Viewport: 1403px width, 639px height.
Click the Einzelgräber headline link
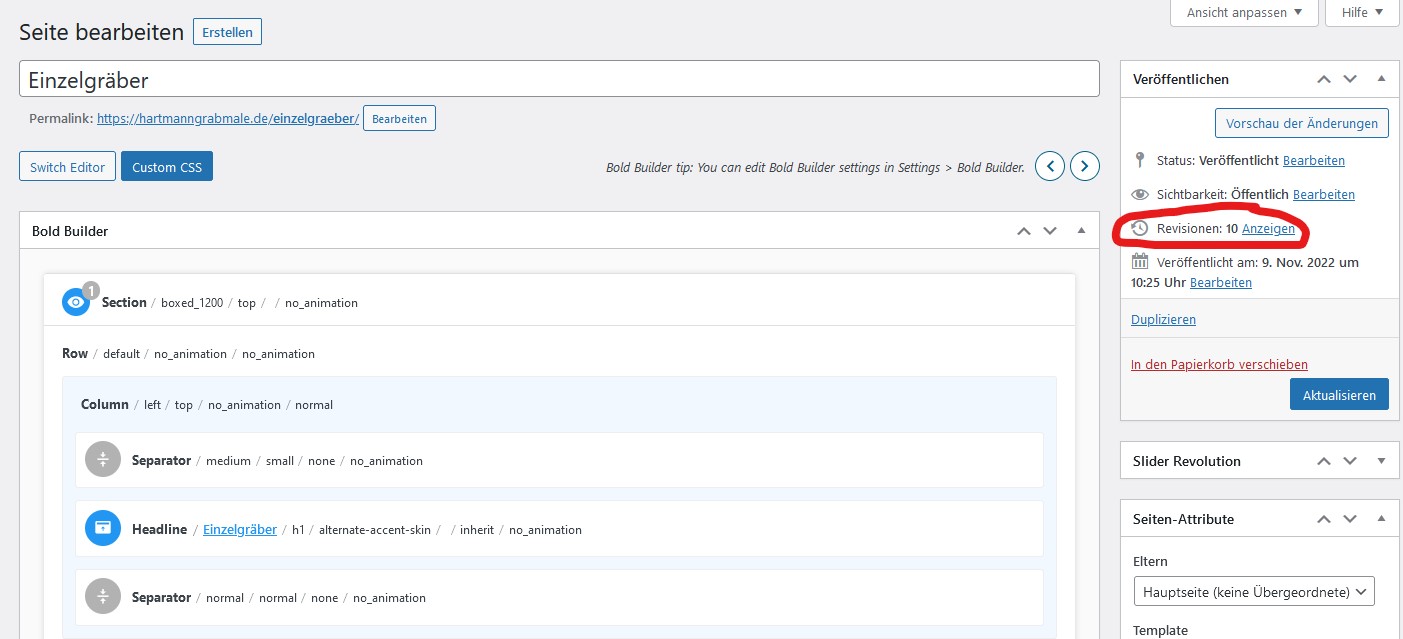point(240,529)
